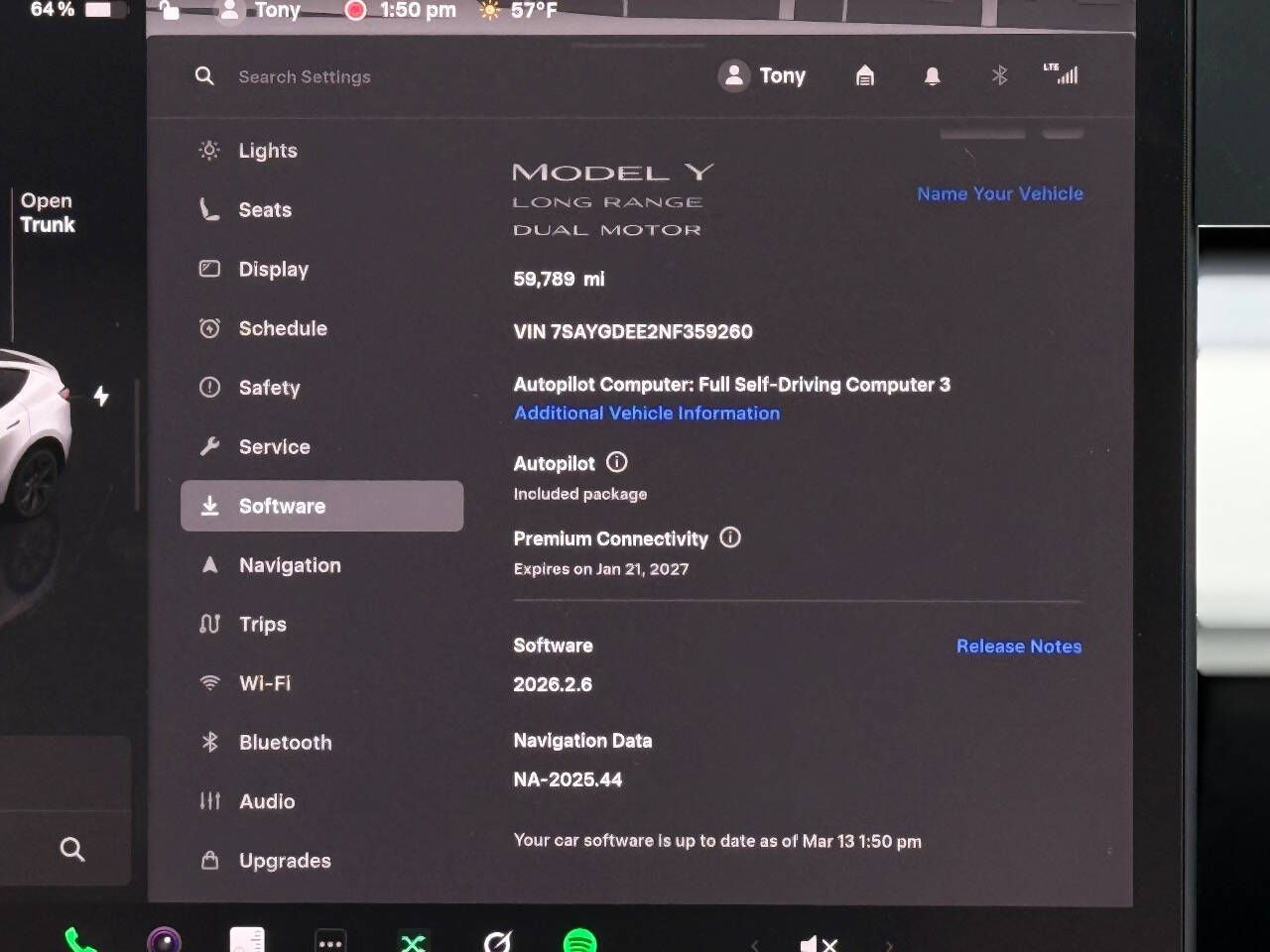Open notifications bell icon
Screen dimensions: 1270x952
tap(932, 76)
